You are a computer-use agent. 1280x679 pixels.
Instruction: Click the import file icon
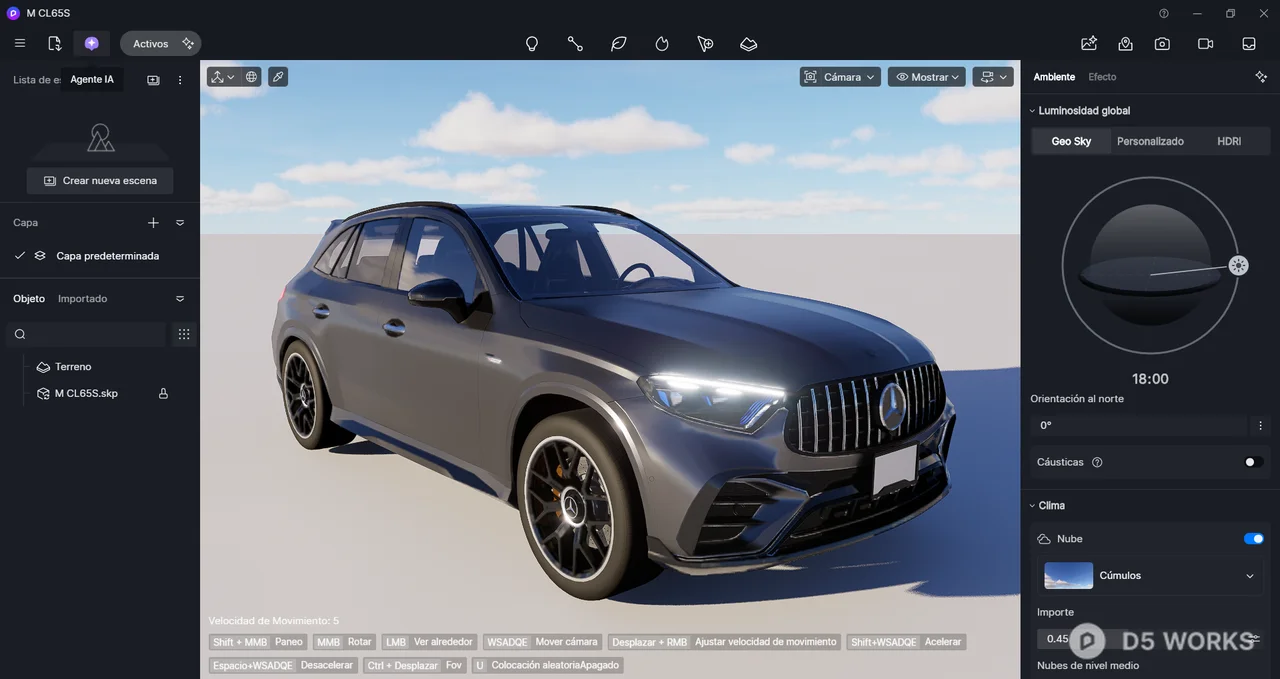55,44
